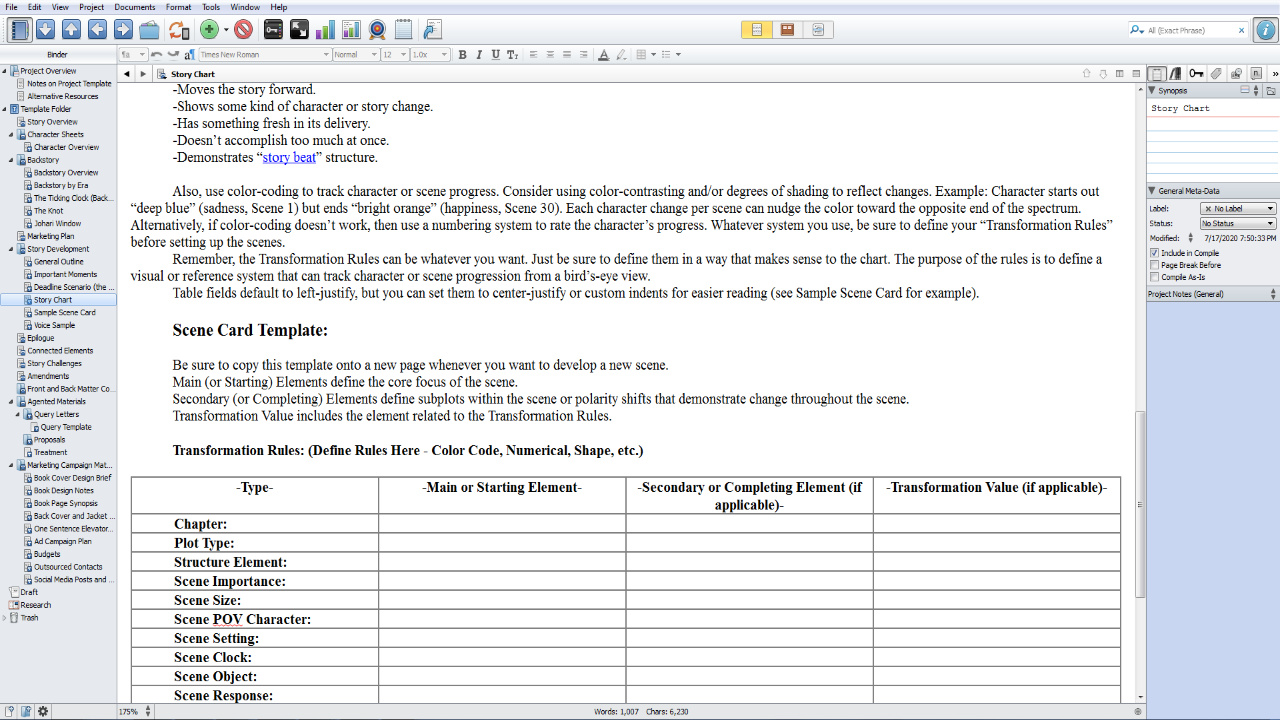Screen dimensions: 1280x720
Task: Click the text color 'A' icon
Action: 603,54
